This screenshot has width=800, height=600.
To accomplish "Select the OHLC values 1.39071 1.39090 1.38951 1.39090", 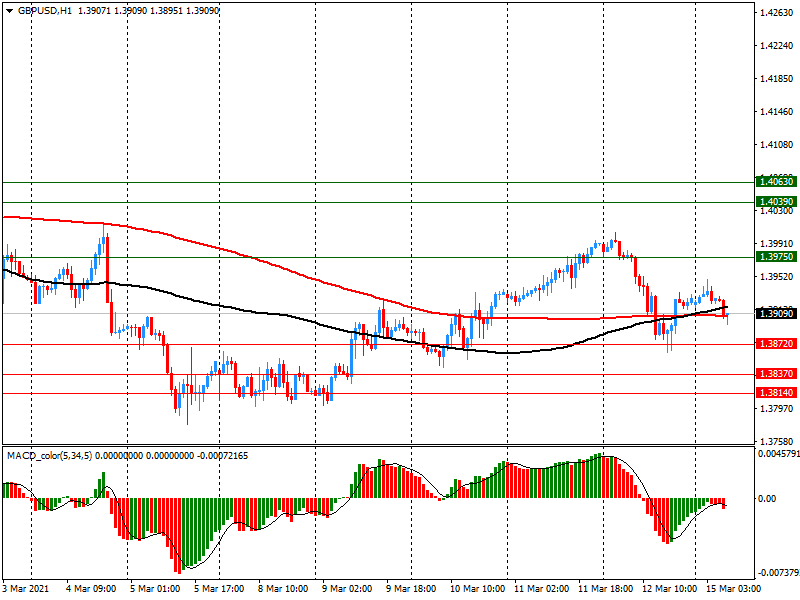I will 148,11.
